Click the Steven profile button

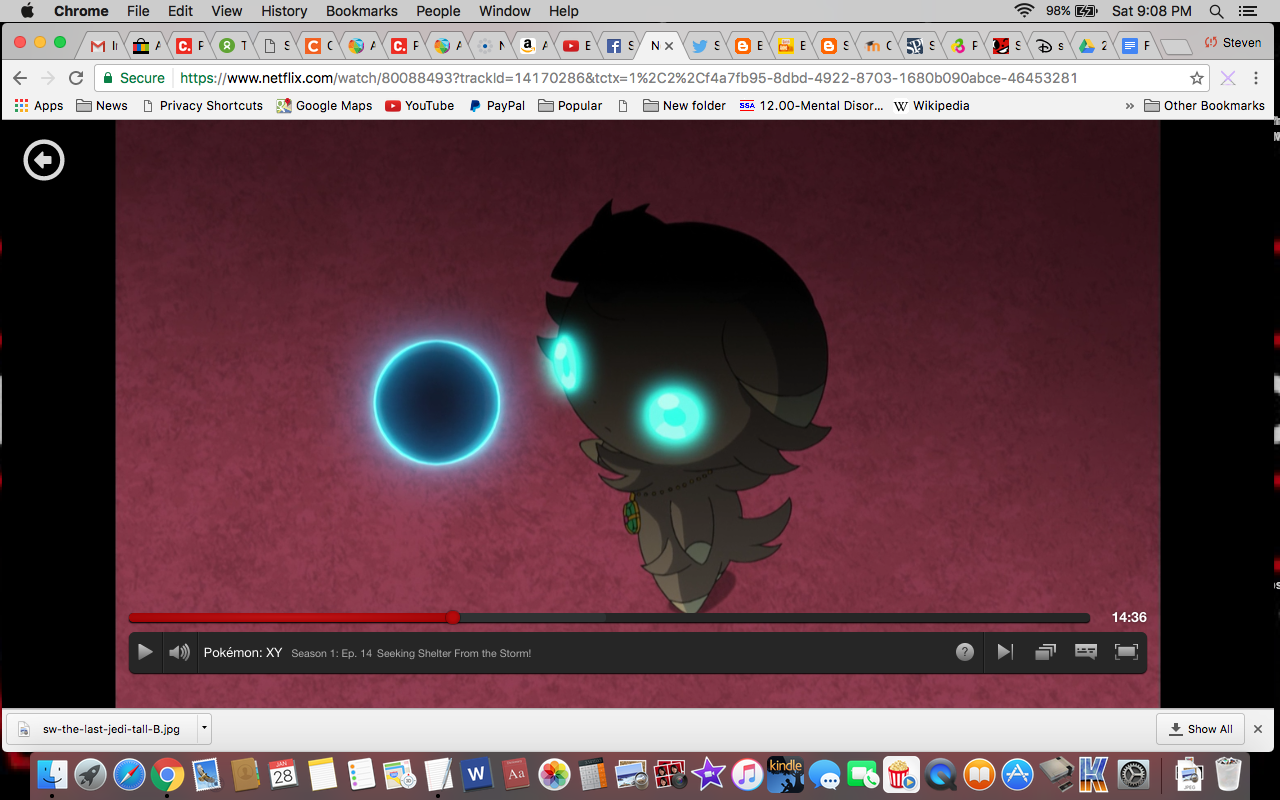(x=1233, y=43)
